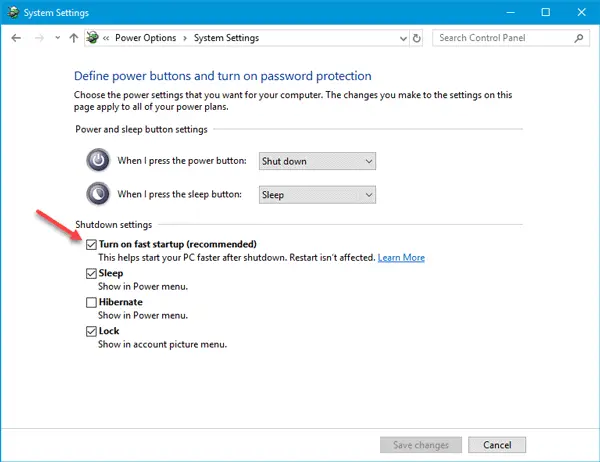
Task: Click the Forward navigation arrow
Action: tap(39, 38)
